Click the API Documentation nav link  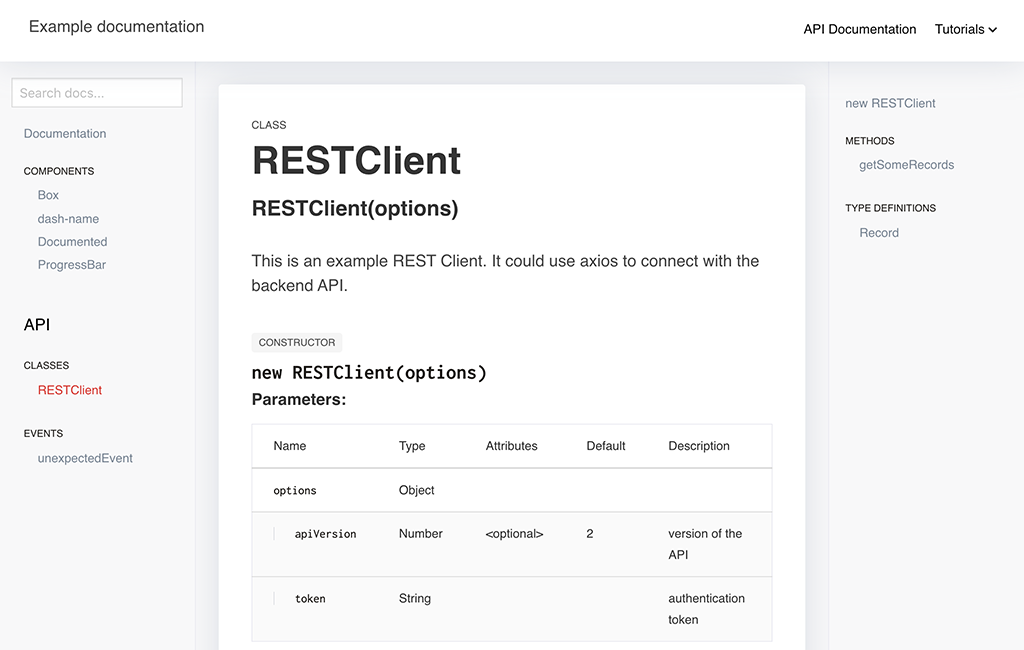(859, 30)
